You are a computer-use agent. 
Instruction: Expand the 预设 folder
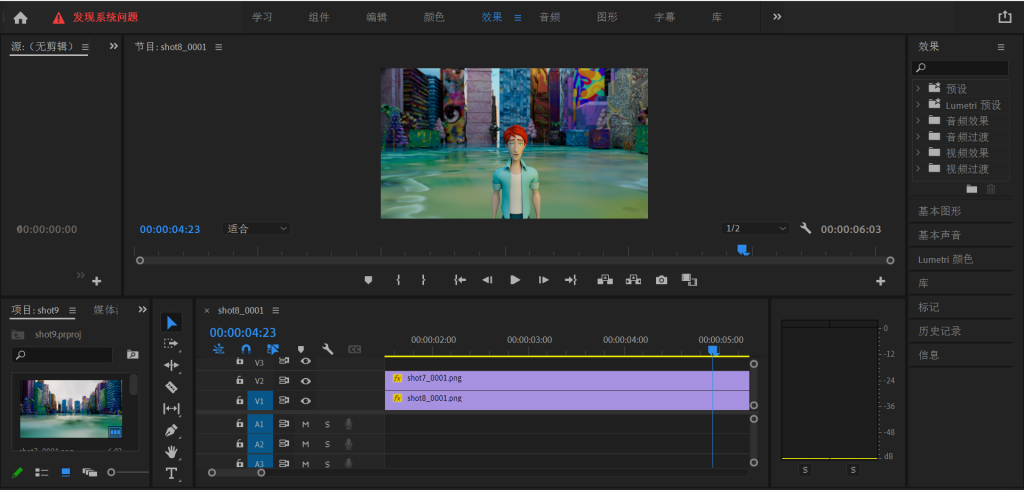point(918,88)
